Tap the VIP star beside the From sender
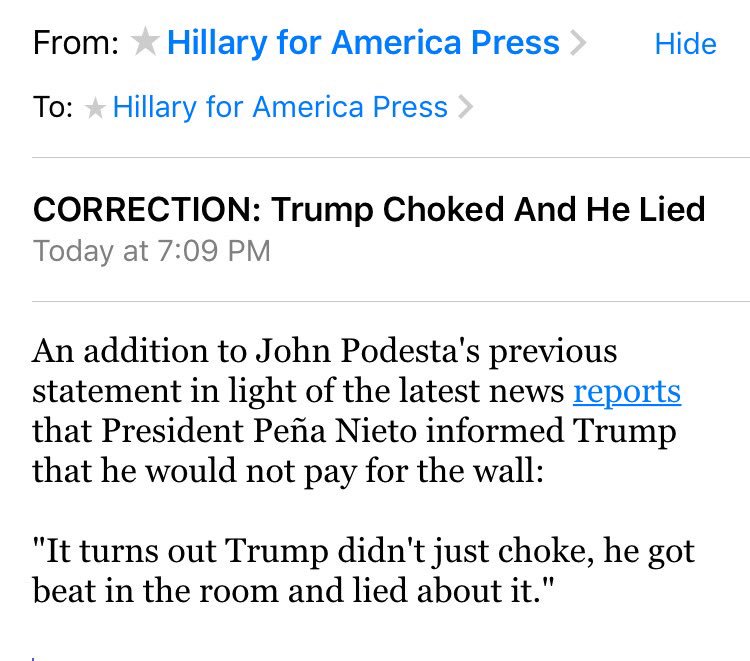The width and height of the screenshot is (750, 661). (x=145, y=41)
